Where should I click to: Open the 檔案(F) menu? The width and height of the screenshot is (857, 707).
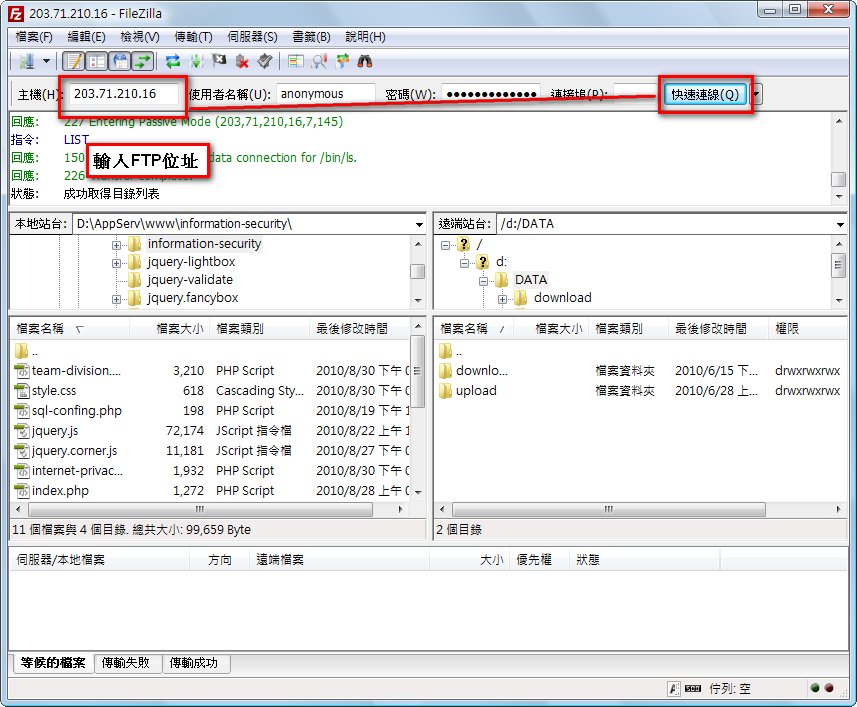click(34, 37)
